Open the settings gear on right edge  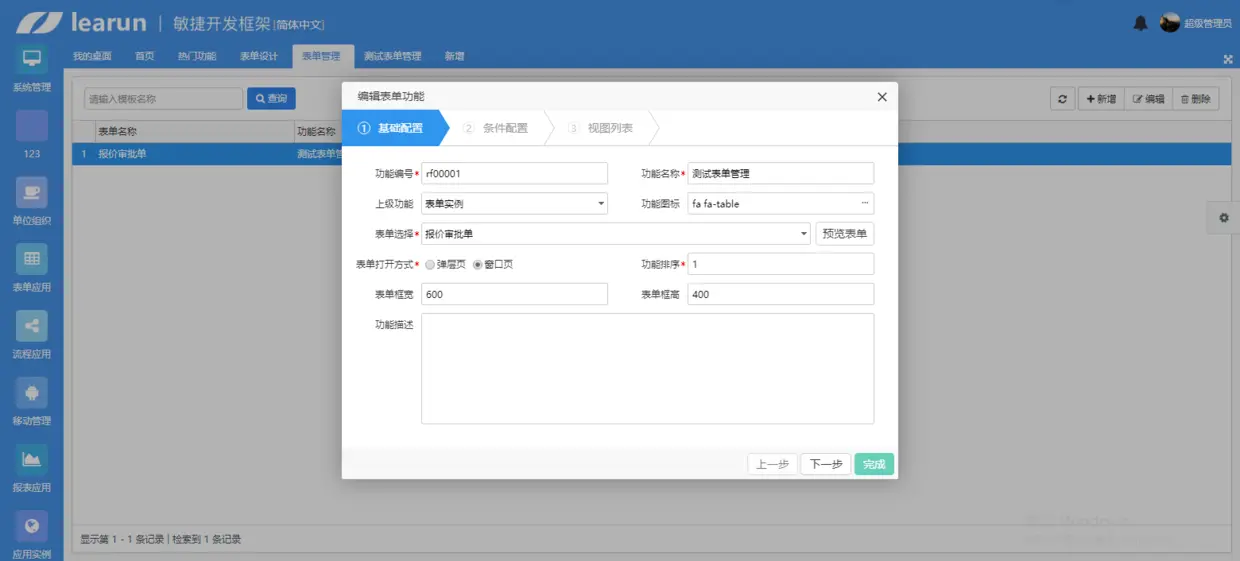pos(1224,217)
